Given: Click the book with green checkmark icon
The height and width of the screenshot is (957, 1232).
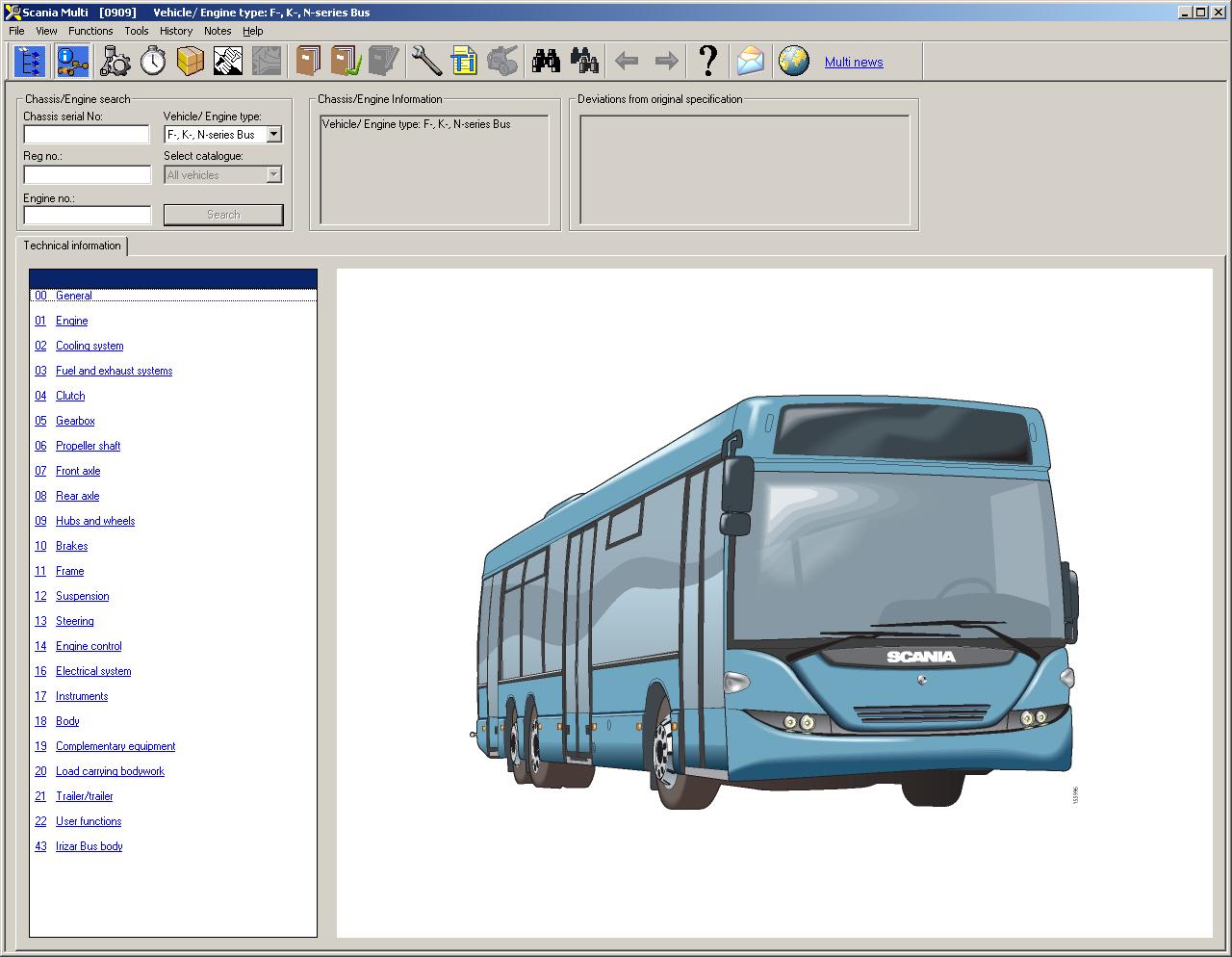Looking at the screenshot, I should [x=346, y=62].
